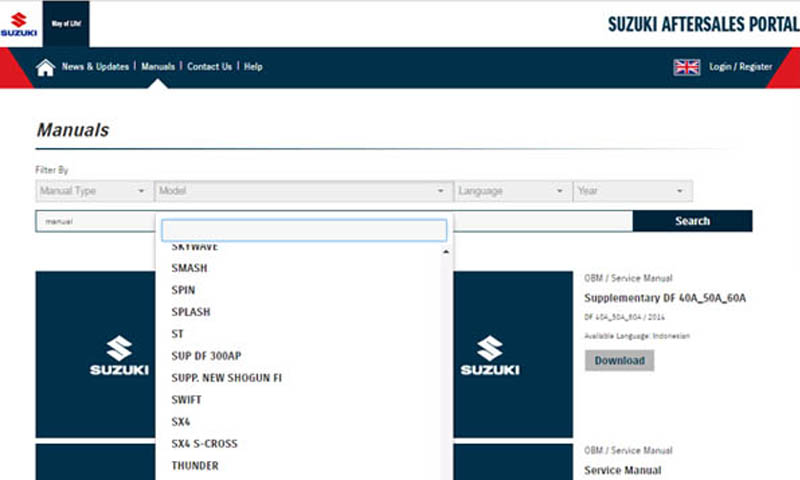This screenshot has width=800, height=480.
Task: Open the Manuals menu item
Action: tap(158, 66)
